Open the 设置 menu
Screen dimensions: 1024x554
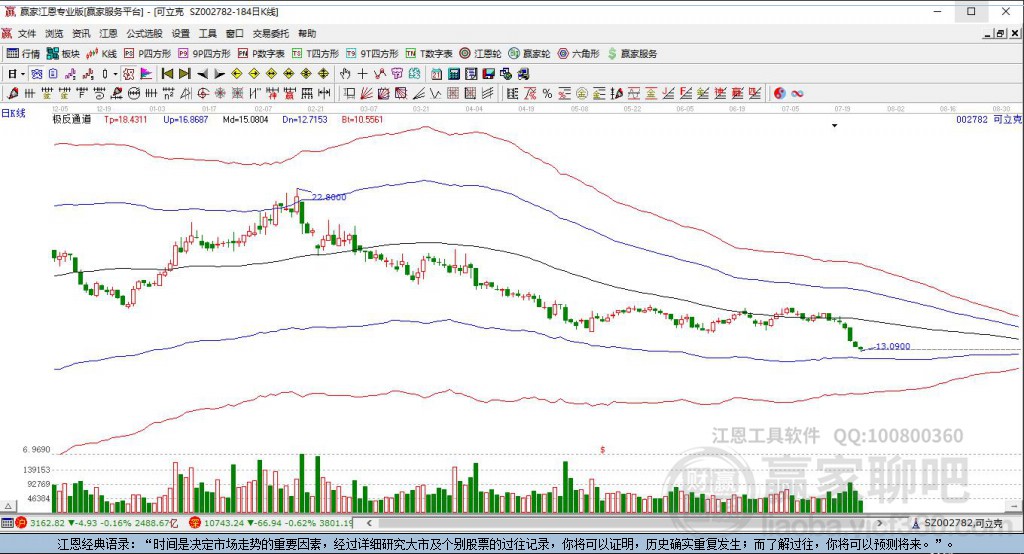coord(181,33)
